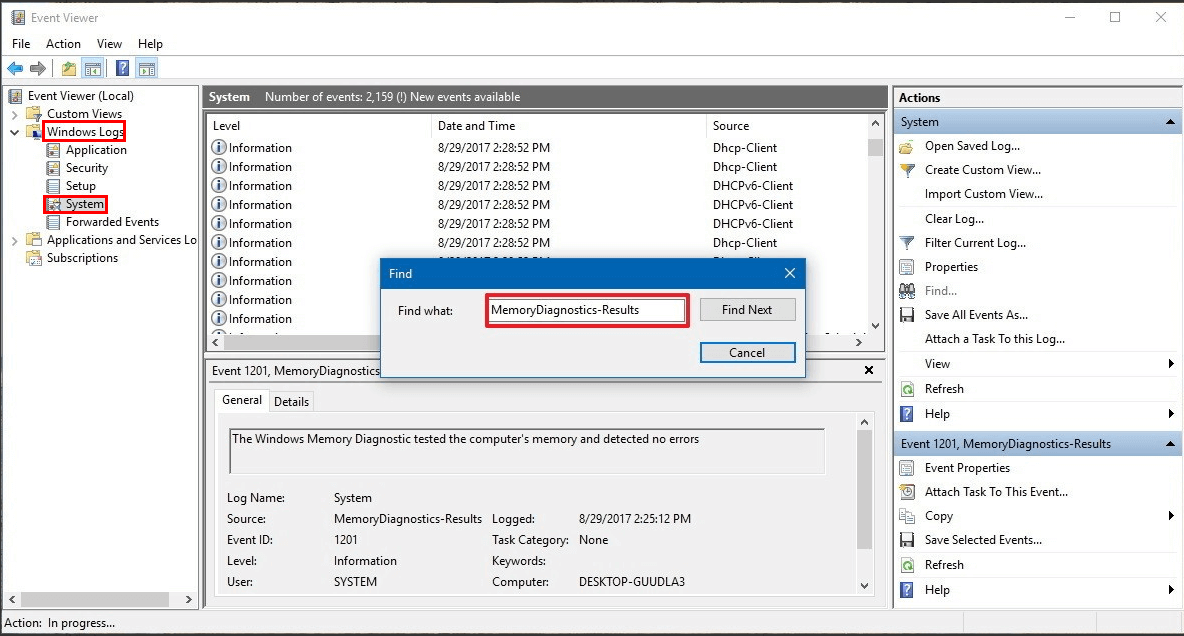Open the Application log in the tree
Viewport: 1184px width, 636px height.
(x=95, y=150)
